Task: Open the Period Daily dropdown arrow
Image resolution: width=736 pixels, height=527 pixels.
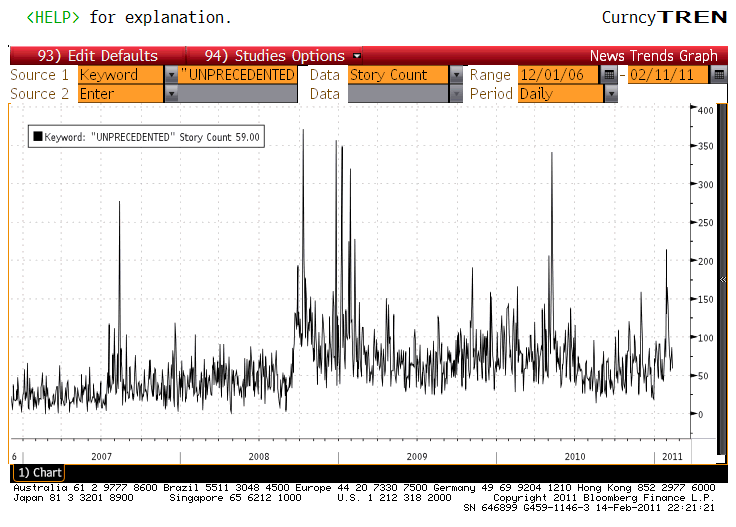Action: 611,94
